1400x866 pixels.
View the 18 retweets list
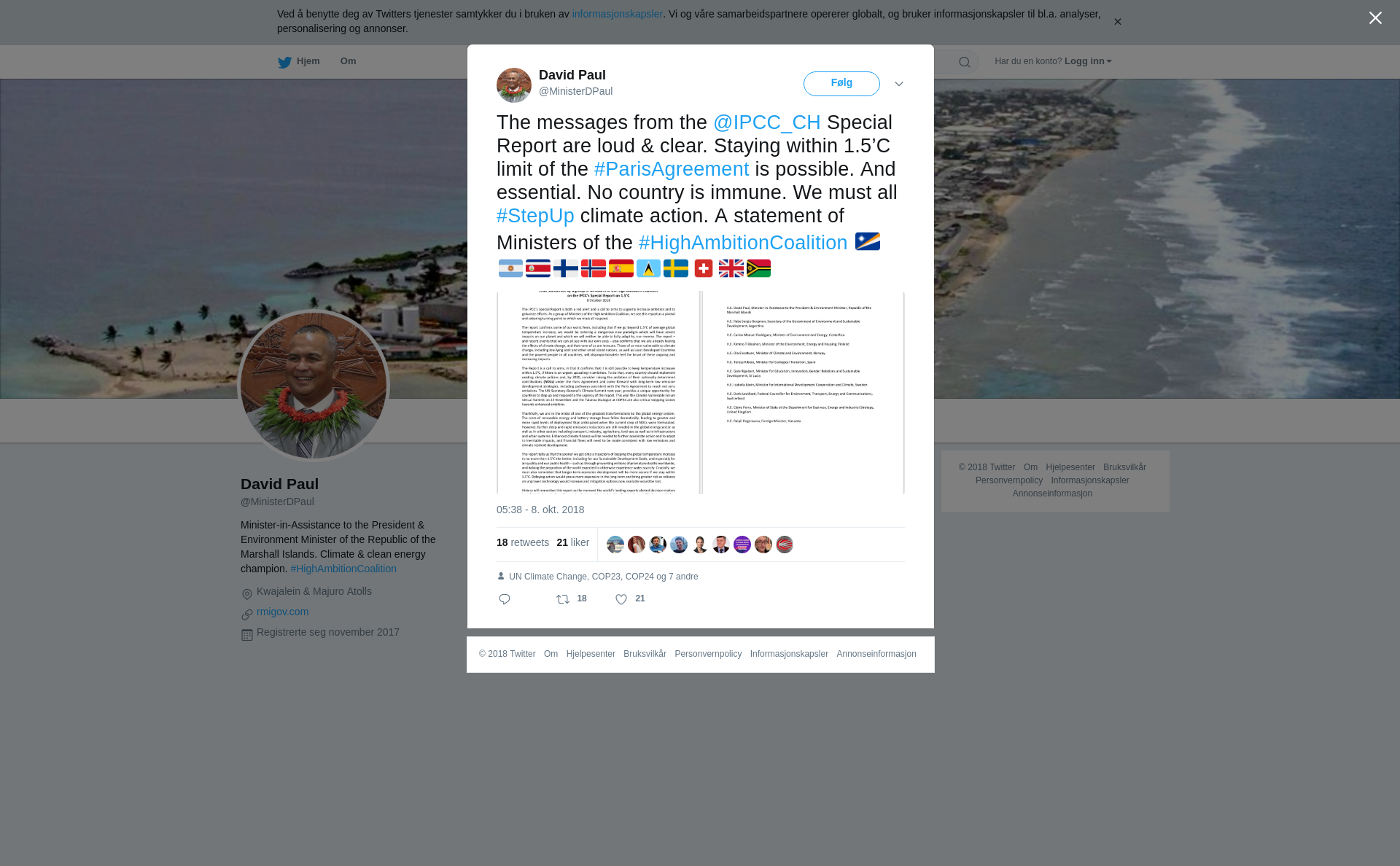click(522, 542)
